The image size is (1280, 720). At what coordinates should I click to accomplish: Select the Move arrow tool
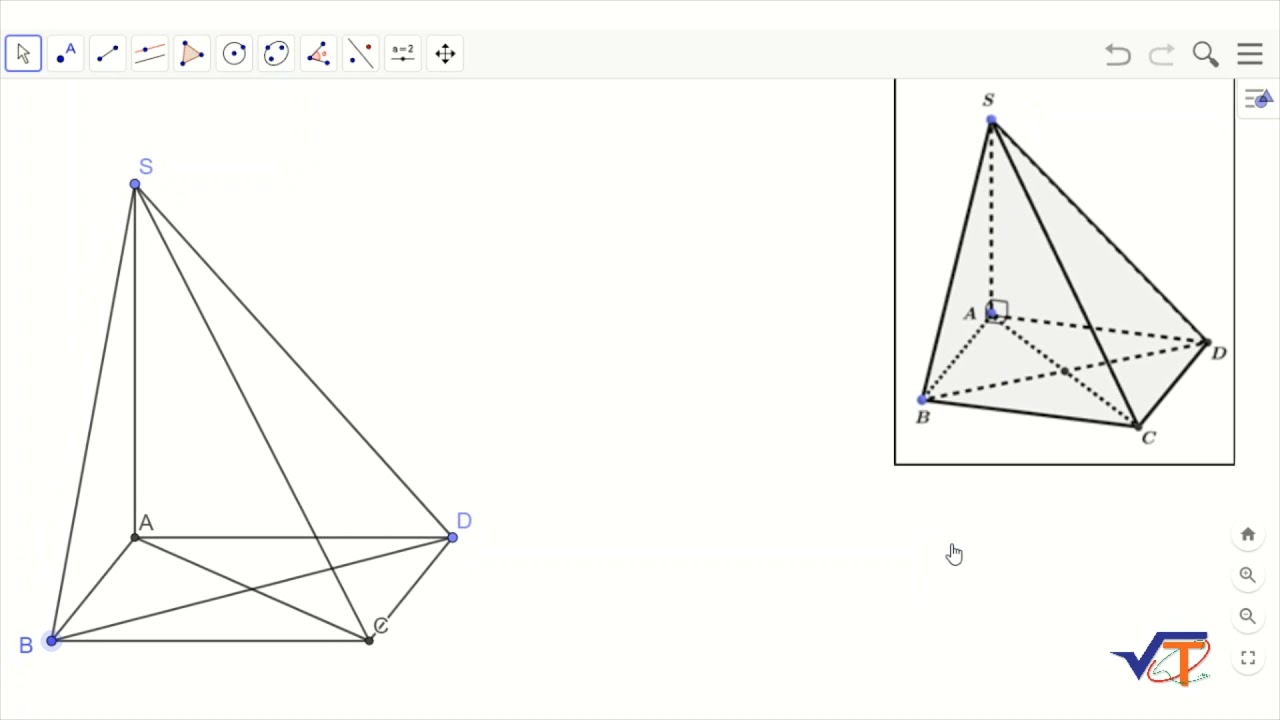coord(23,53)
